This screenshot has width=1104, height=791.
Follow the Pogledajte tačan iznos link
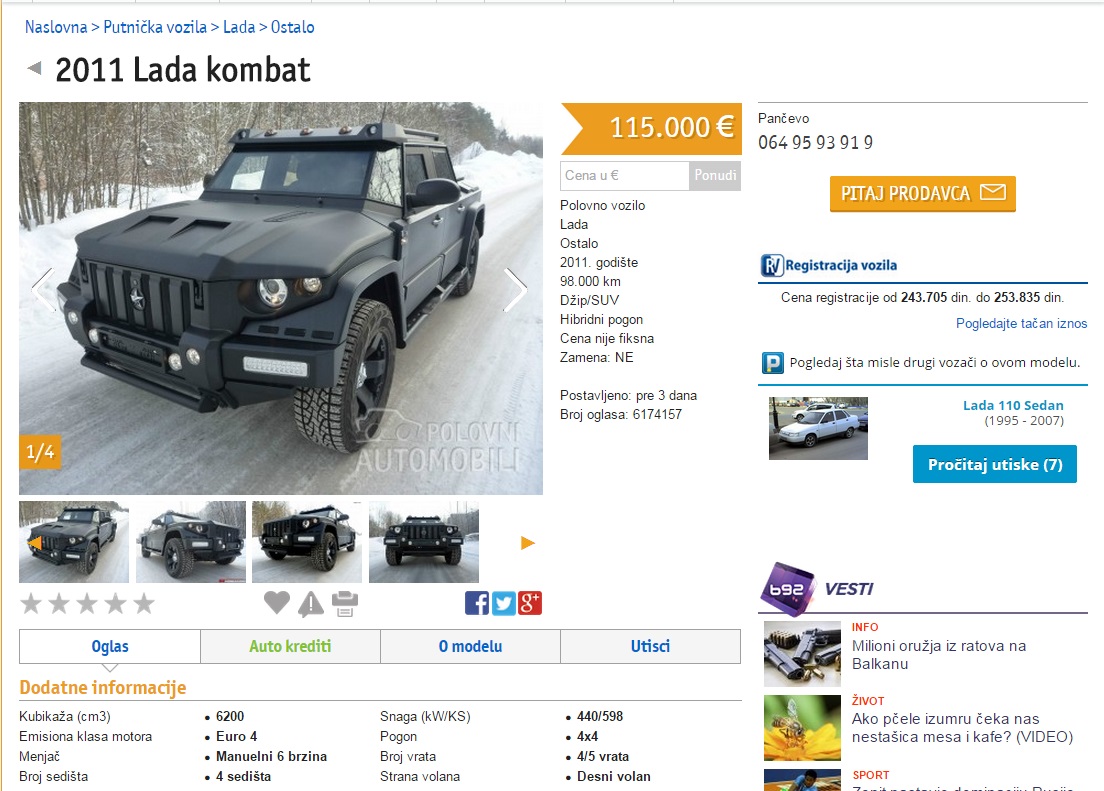(x=1021, y=323)
